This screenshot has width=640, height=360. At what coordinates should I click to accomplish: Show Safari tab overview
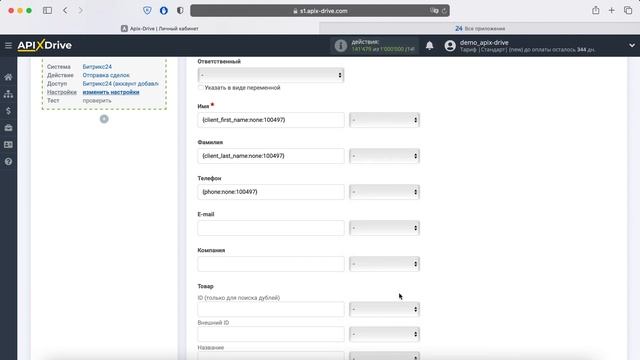coord(628,11)
